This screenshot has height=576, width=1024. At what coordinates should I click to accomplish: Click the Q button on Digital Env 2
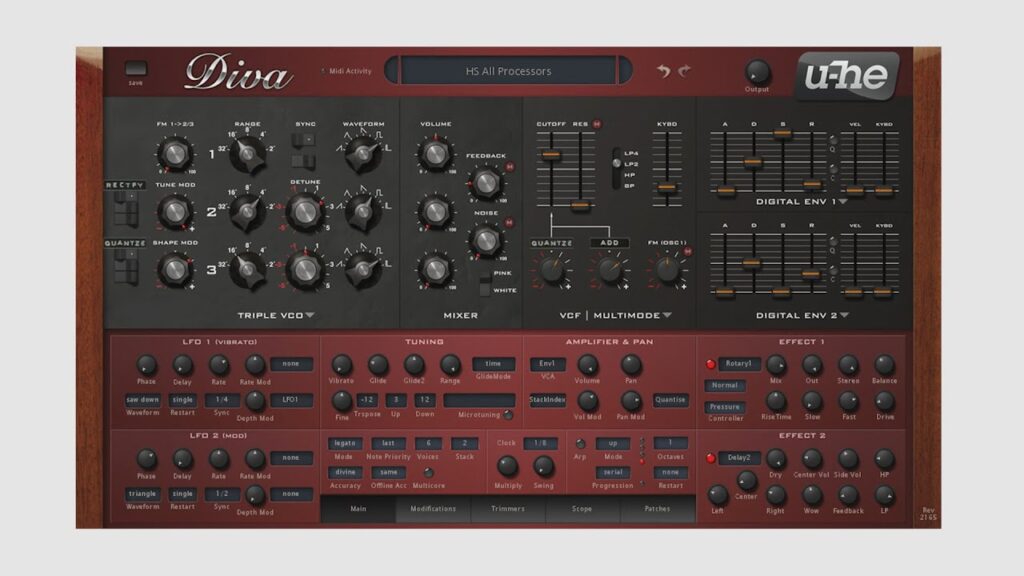pos(833,241)
